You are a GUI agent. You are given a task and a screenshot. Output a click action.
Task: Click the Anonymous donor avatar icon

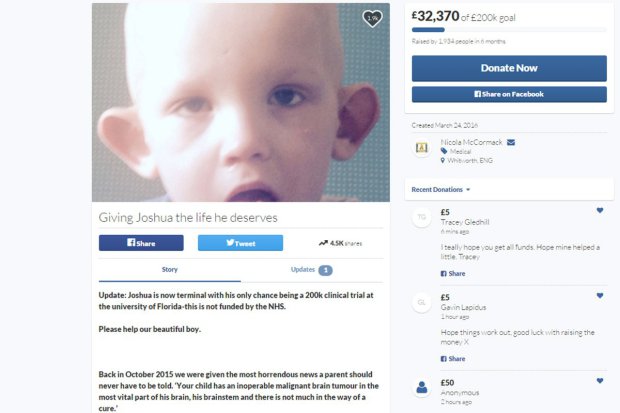[x=422, y=387]
